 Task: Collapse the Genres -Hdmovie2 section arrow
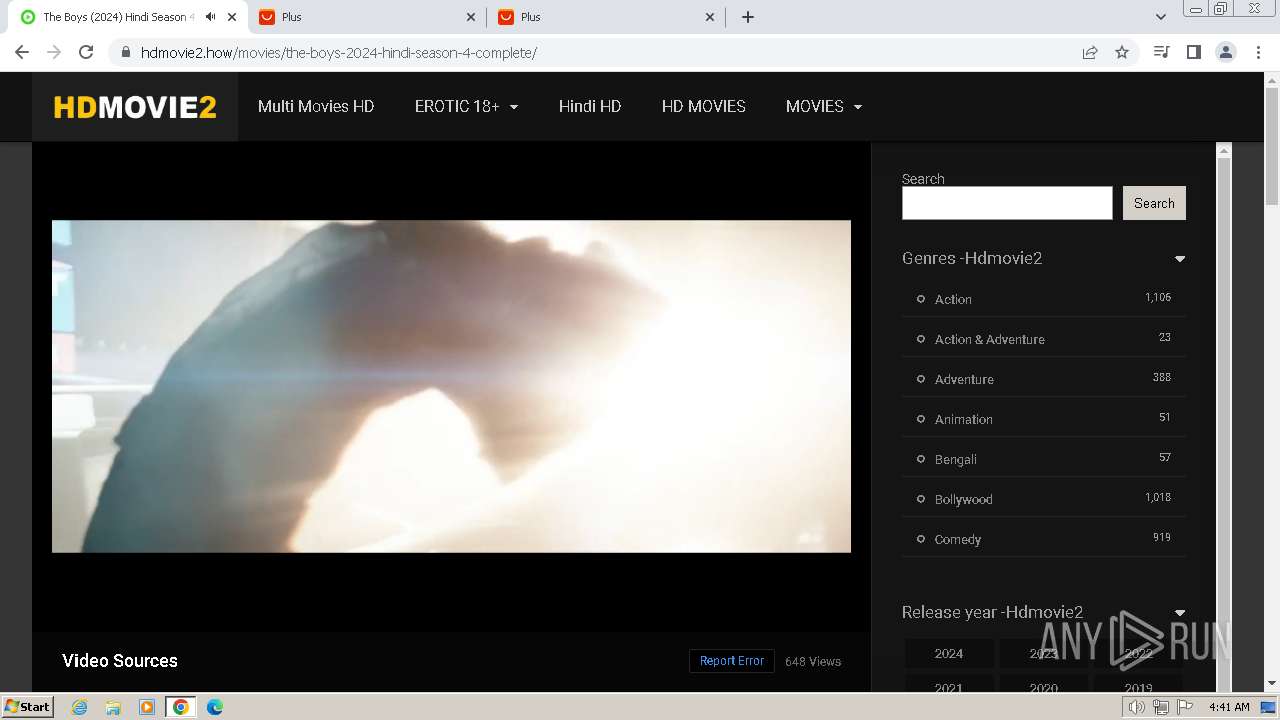[1180, 259]
